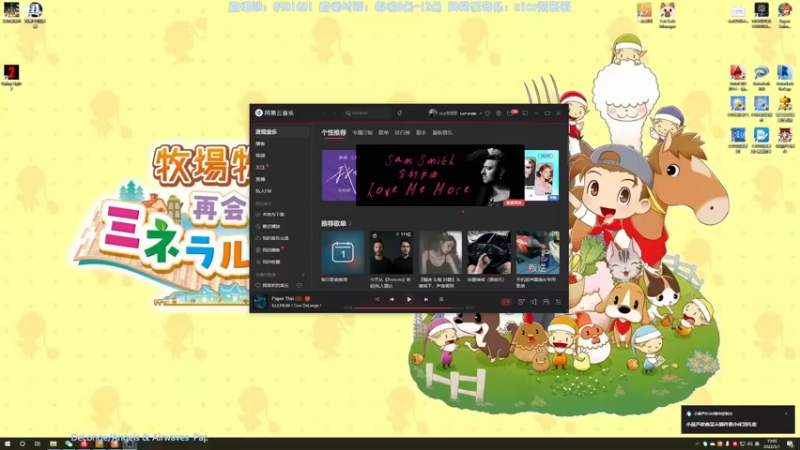Image resolution: width=800 pixels, height=450 pixels.
Task: Click the Paper Thin song title
Action: 283,298
